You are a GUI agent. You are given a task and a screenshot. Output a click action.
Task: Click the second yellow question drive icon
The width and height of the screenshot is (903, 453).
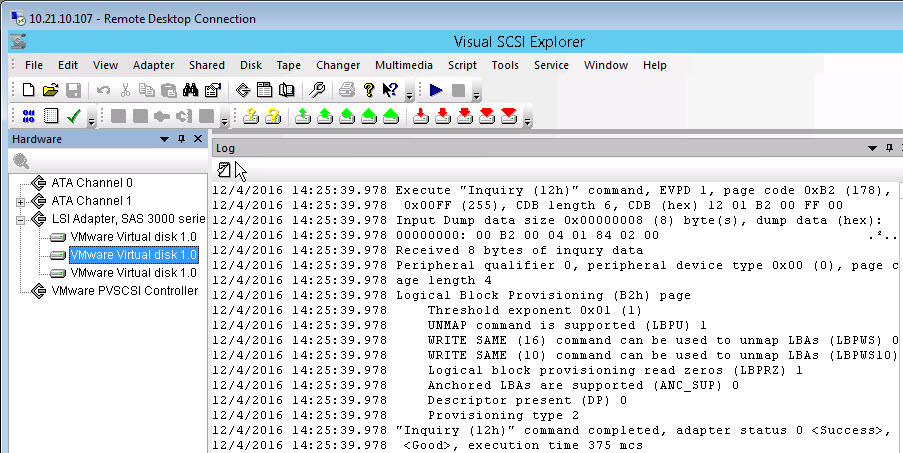coord(272,116)
